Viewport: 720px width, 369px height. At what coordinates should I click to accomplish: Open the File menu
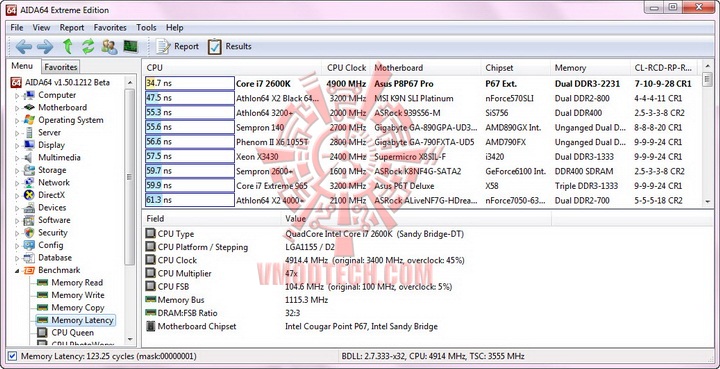[x=17, y=28]
